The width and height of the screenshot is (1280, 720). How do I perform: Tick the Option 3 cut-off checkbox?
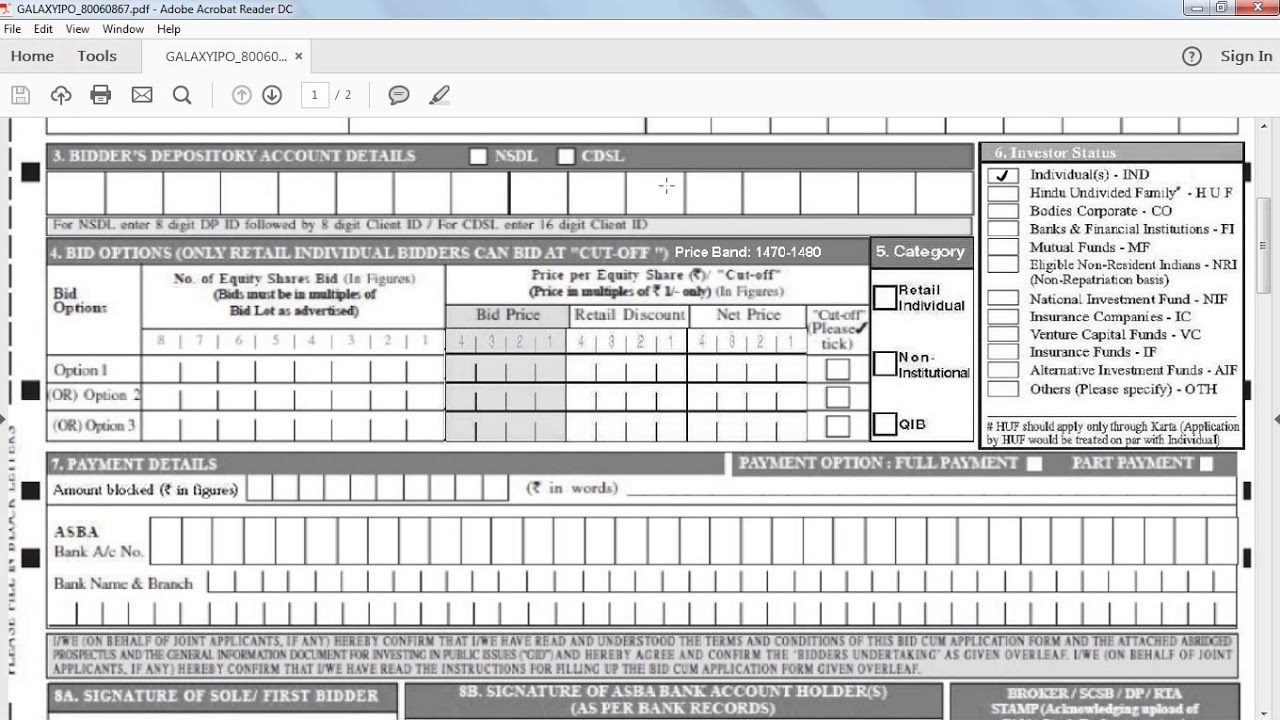coord(838,426)
